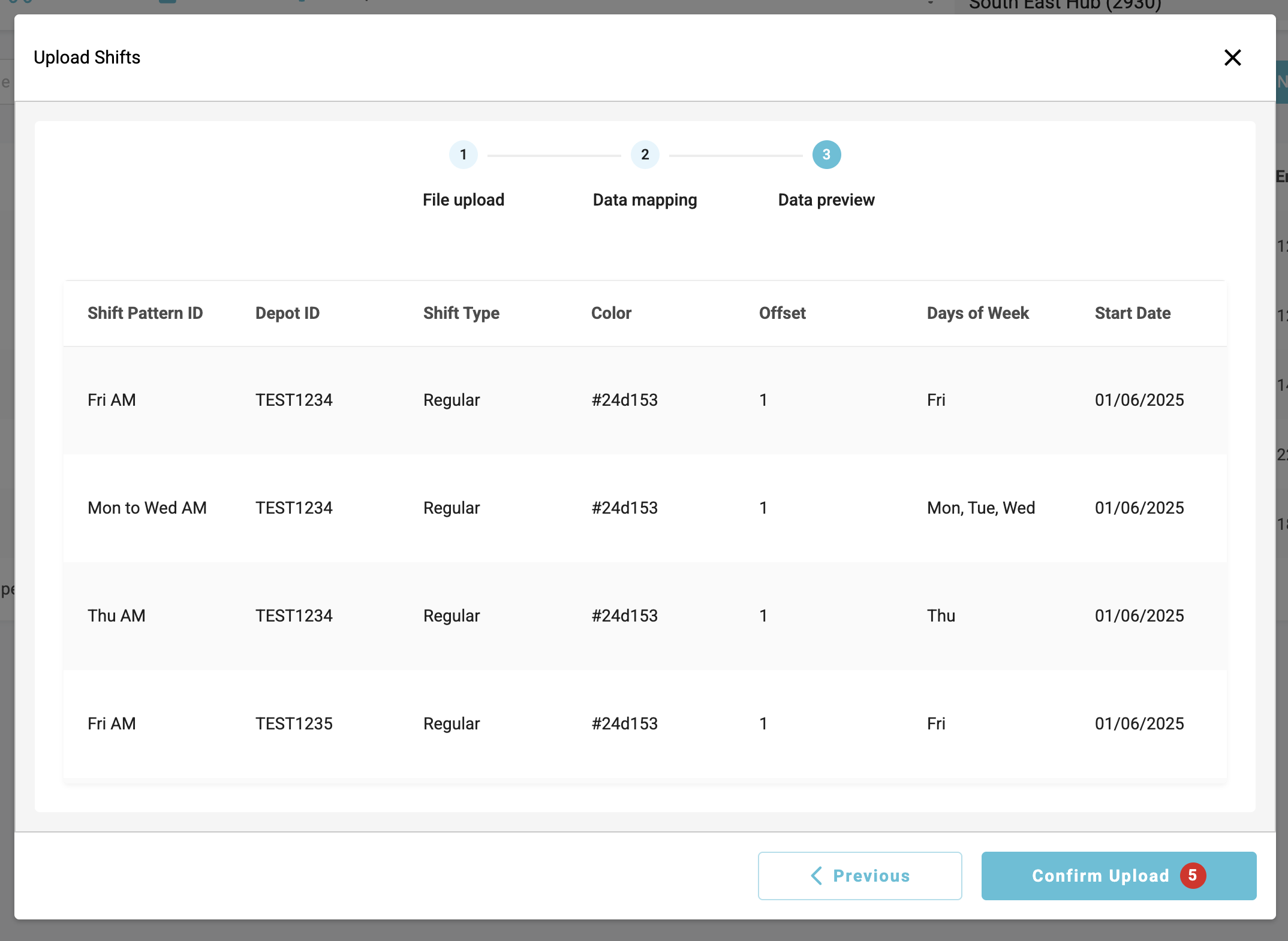Click the Confirm Upload button
1288x941 pixels.
(x=1100, y=876)
